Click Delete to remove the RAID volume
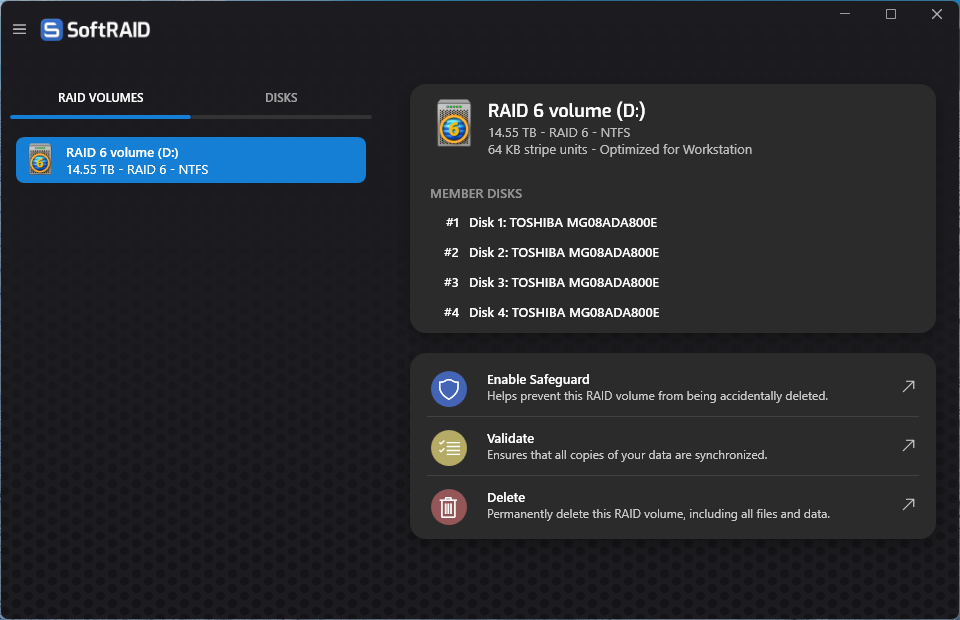 click(673, 506)
